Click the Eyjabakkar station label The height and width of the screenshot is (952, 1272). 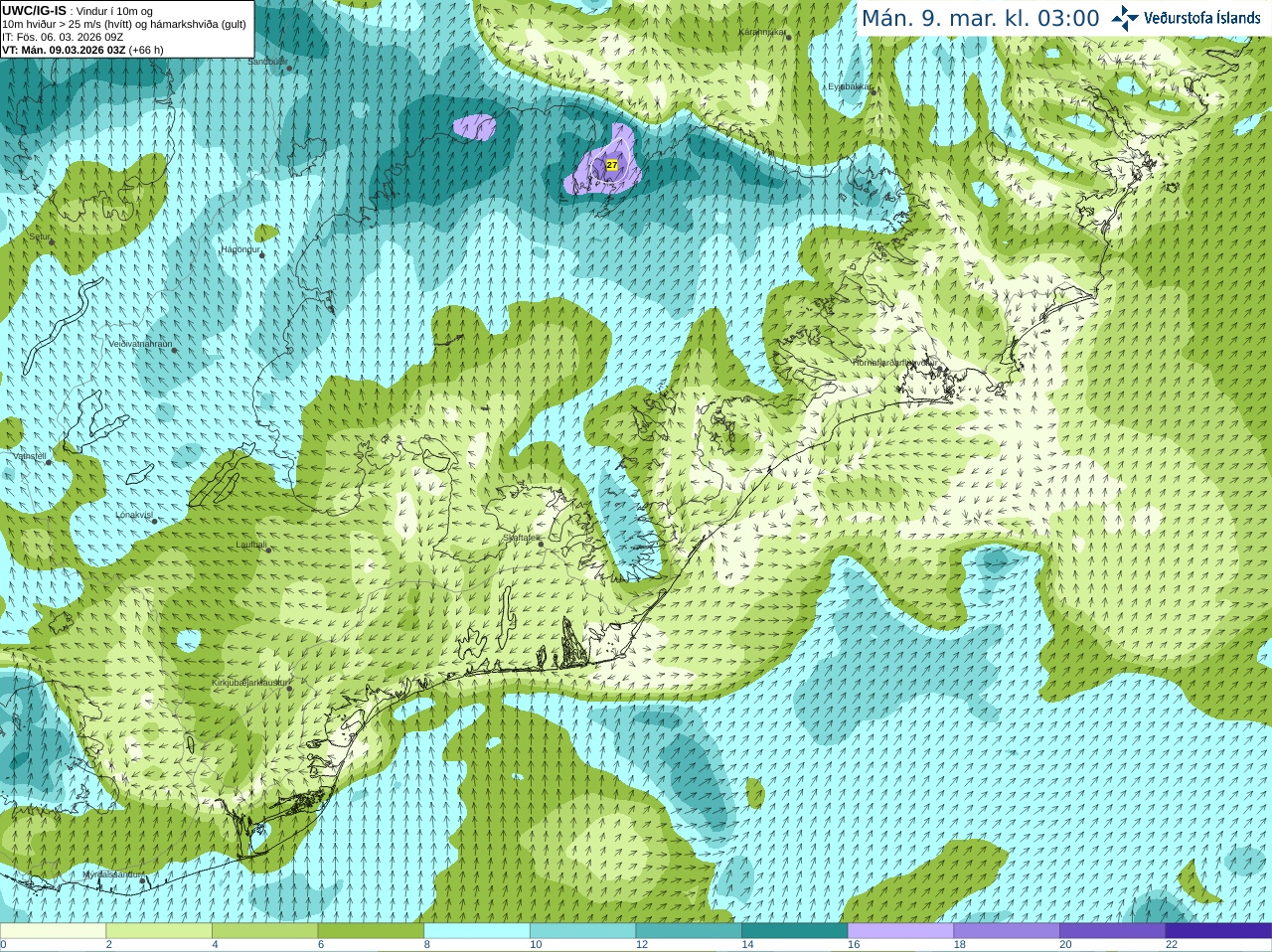pos(850,86)
